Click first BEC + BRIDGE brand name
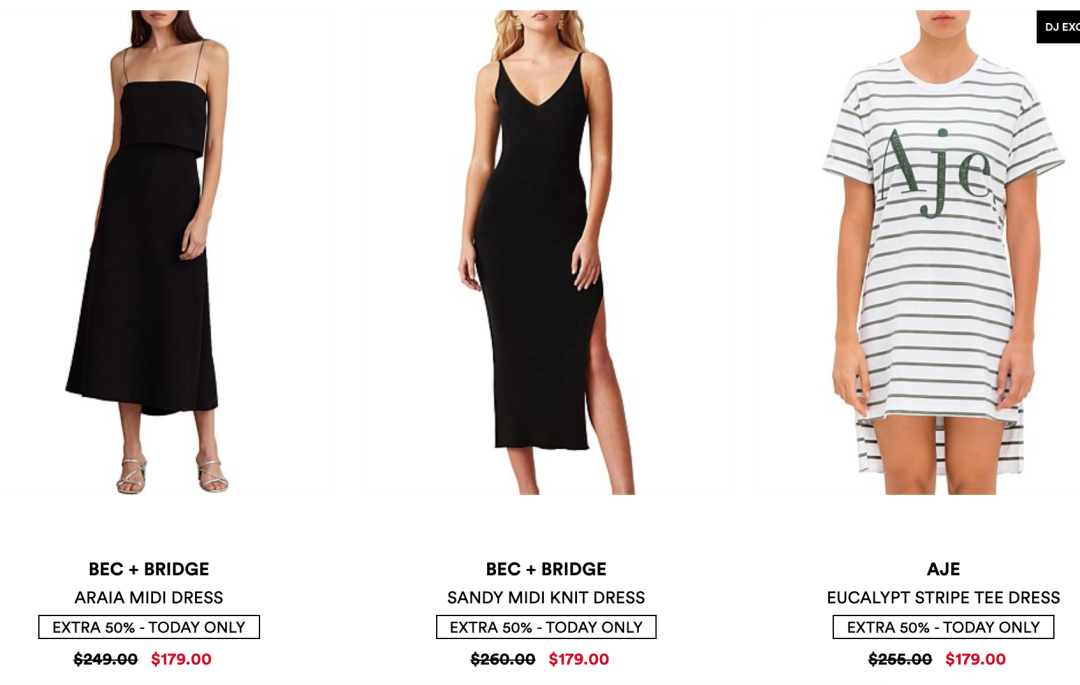This screenshot has height=685, width=1080. coord(149,569)
